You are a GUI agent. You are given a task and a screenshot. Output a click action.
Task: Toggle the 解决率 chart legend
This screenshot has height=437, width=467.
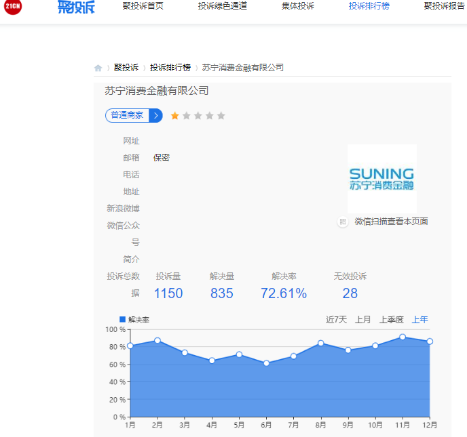click(134, 320)
